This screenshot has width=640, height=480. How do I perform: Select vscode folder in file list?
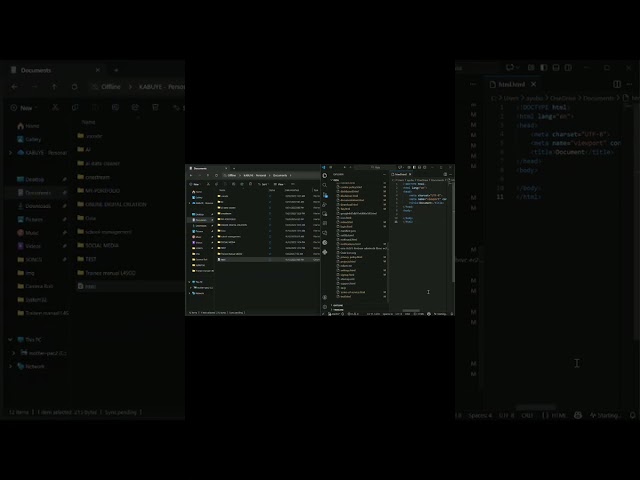(223, 196)
